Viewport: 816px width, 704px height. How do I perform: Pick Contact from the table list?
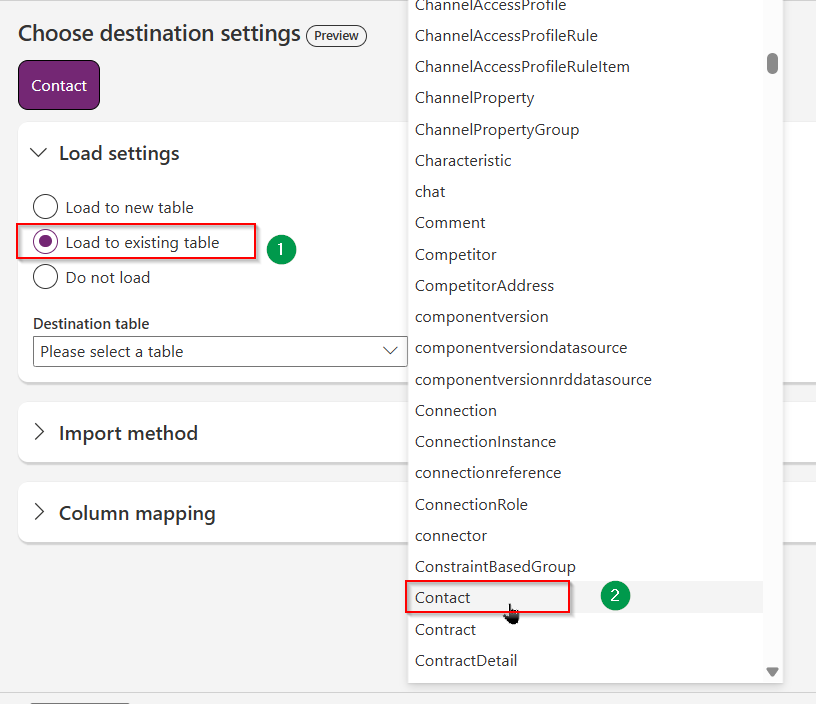tap(585, 597)
